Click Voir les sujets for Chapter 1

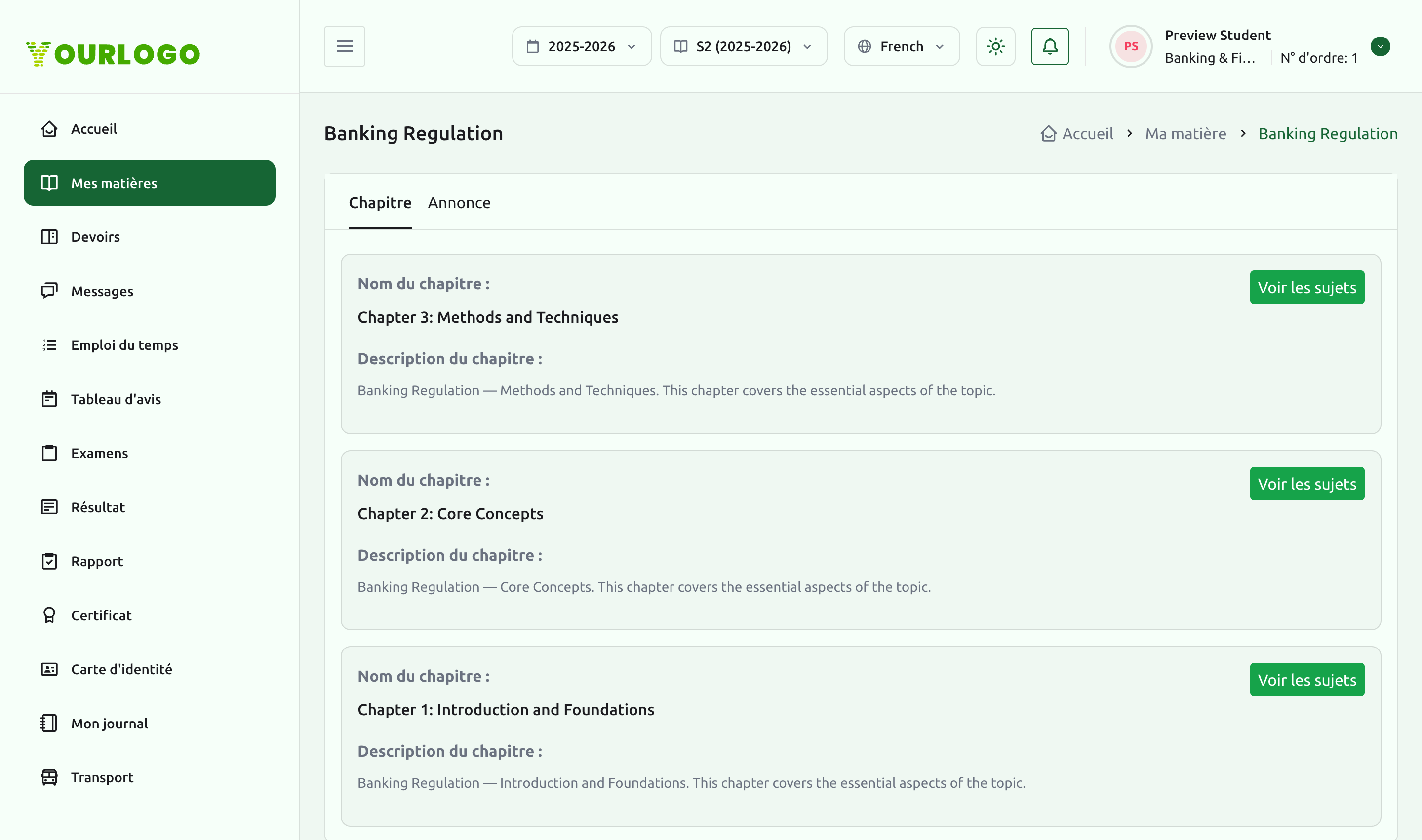(x=1307, y=680)
